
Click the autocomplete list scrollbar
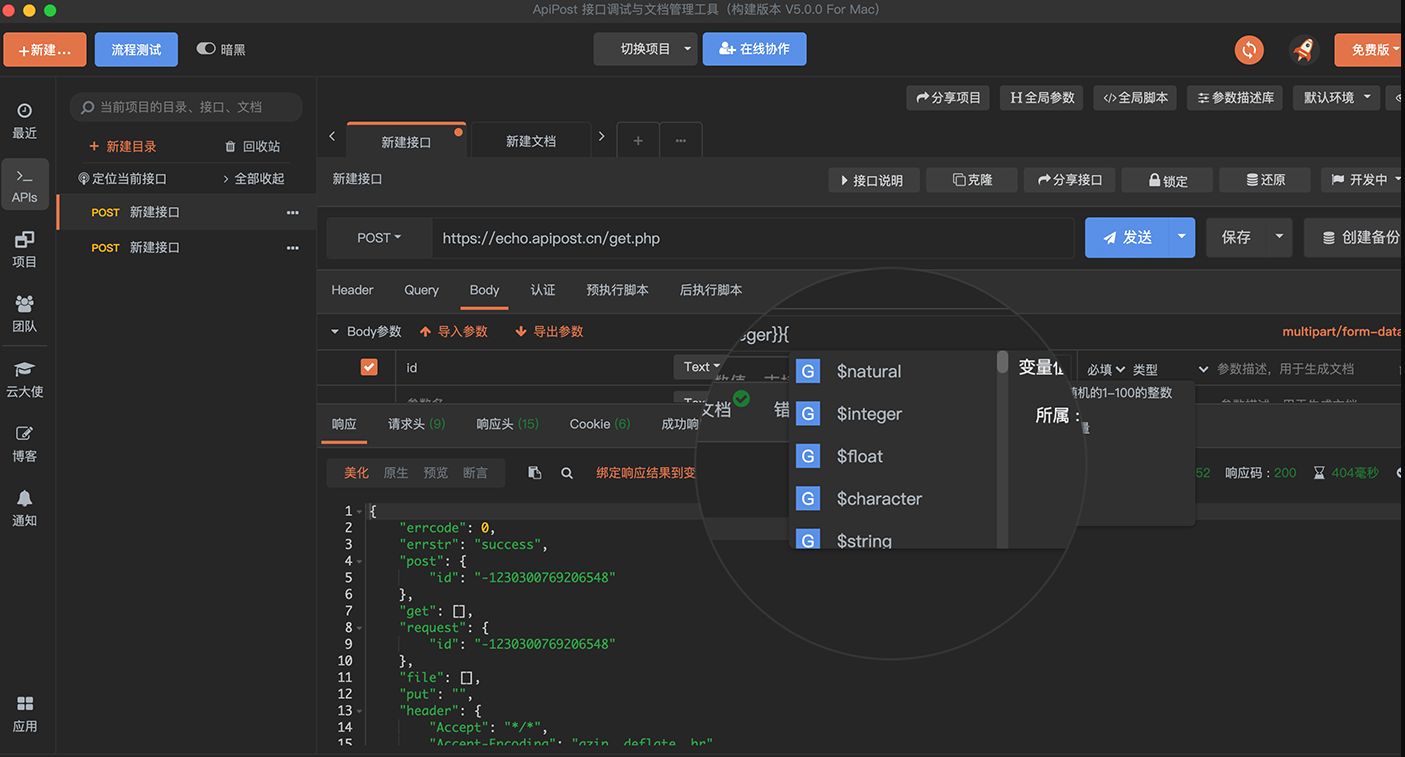pyautogui.click(x=1002, y=362)
